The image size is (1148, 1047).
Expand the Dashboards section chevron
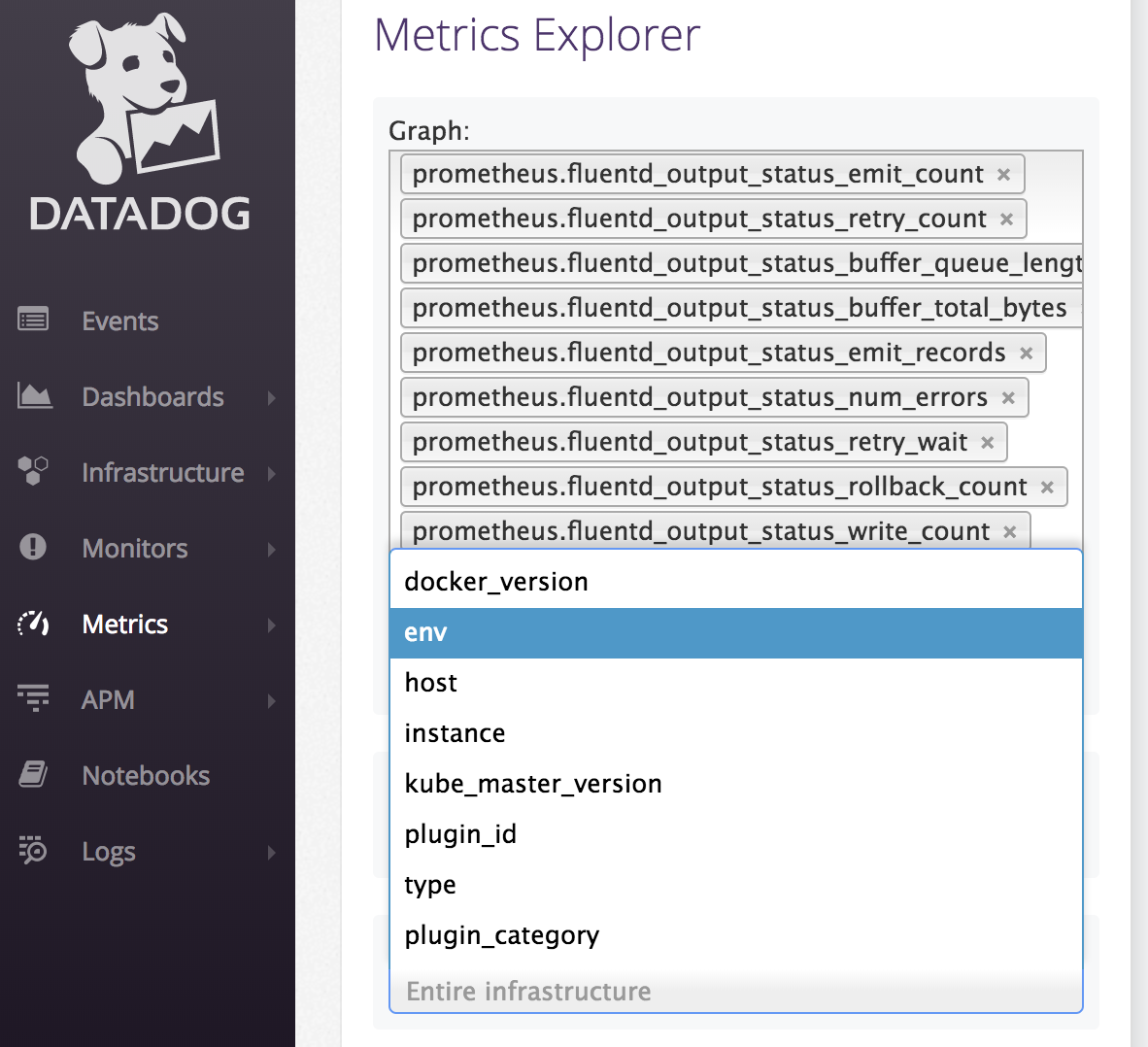[x=273, y=396]
